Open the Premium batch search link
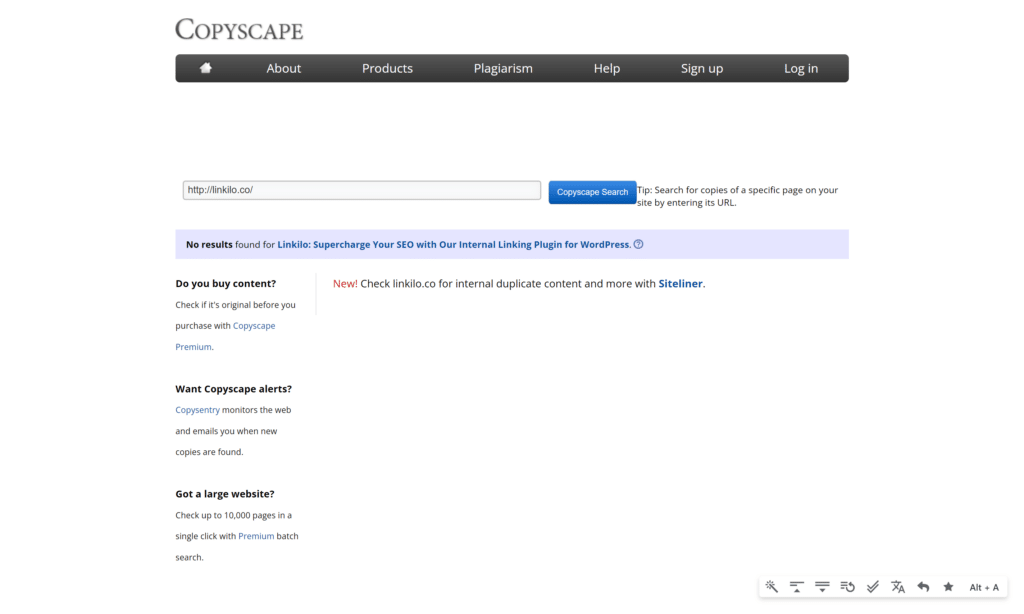 coord(256,536)
